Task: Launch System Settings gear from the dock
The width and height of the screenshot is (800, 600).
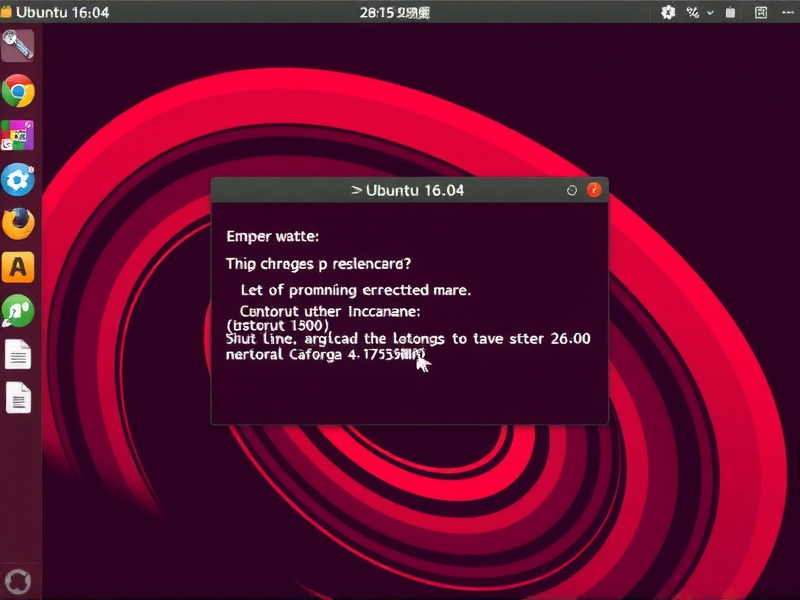Action: click(18, 181)
